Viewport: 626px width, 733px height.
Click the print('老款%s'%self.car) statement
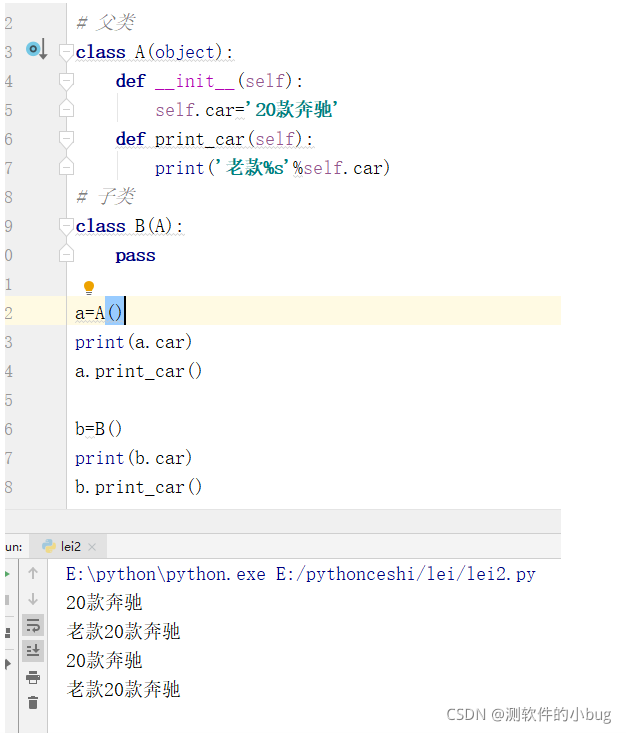[272, 168]
